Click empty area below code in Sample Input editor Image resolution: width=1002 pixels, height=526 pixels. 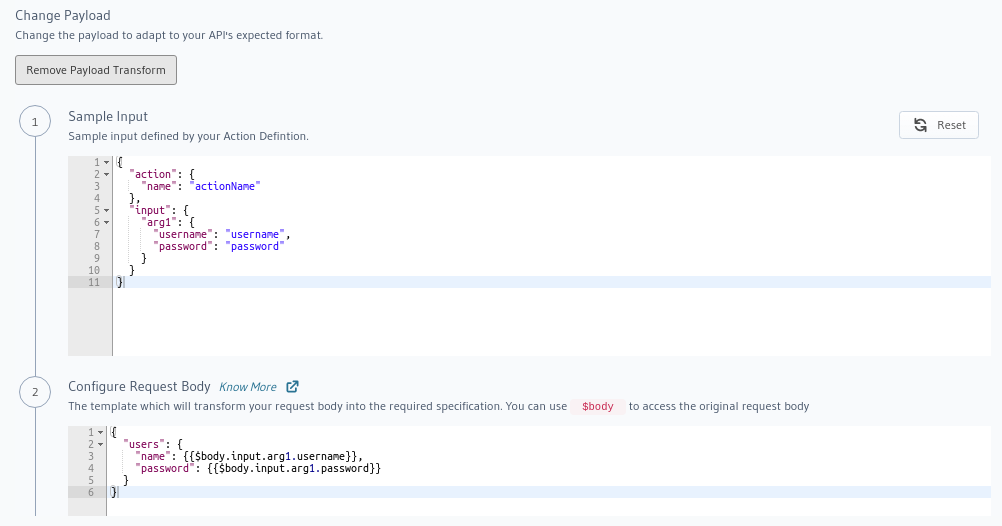click(500, 325)
